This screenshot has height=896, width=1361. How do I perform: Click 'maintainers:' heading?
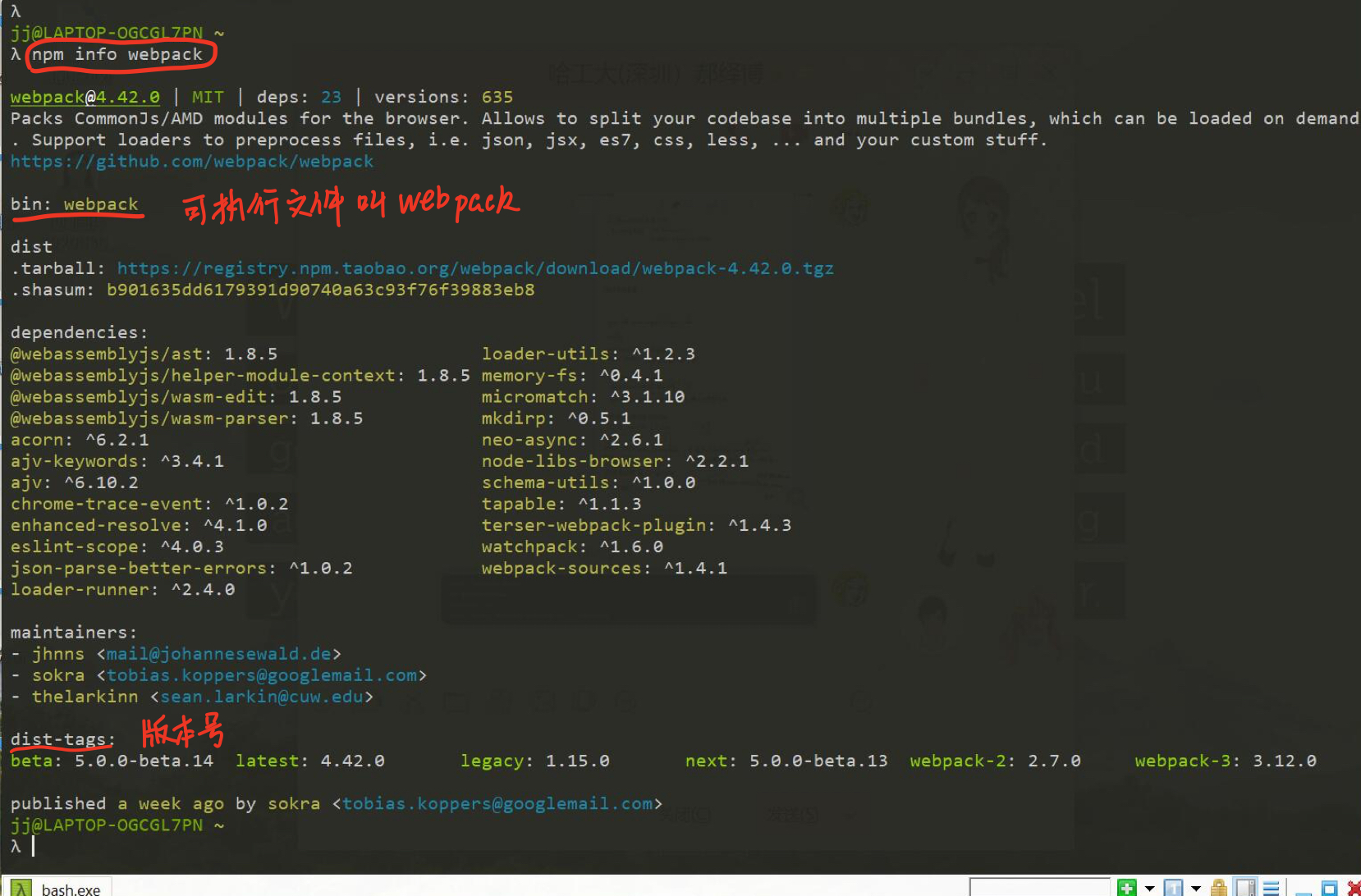point(75,633)
